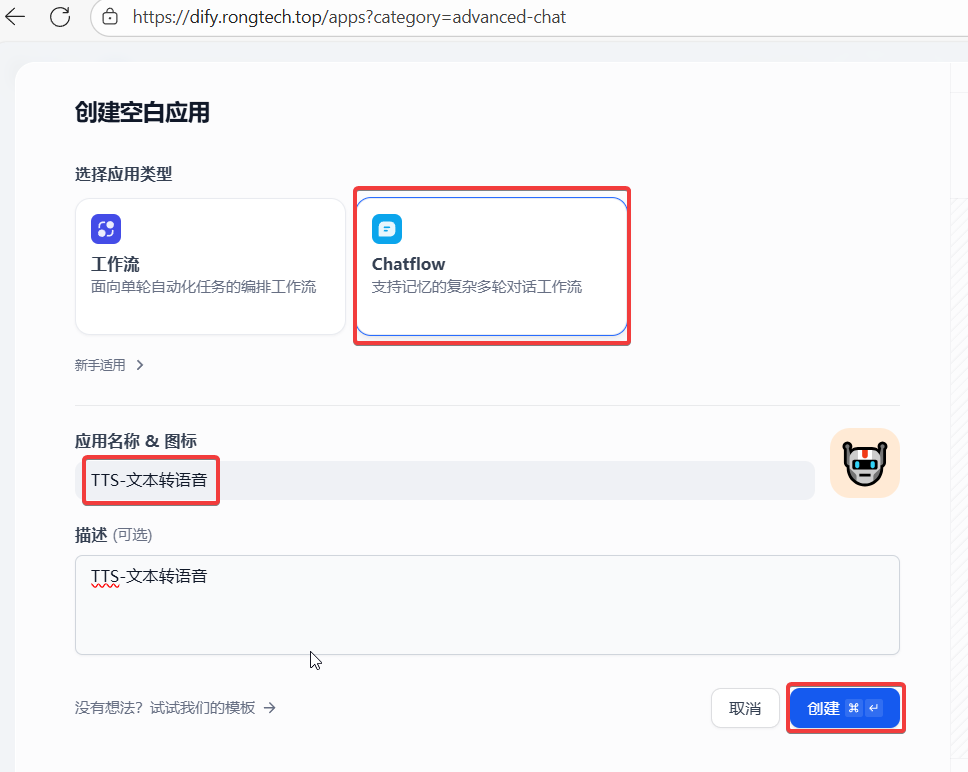Viewport: 968px width, 772px height.
Task: Click the arrow beside the template link
Action: (x=270, y=708)
